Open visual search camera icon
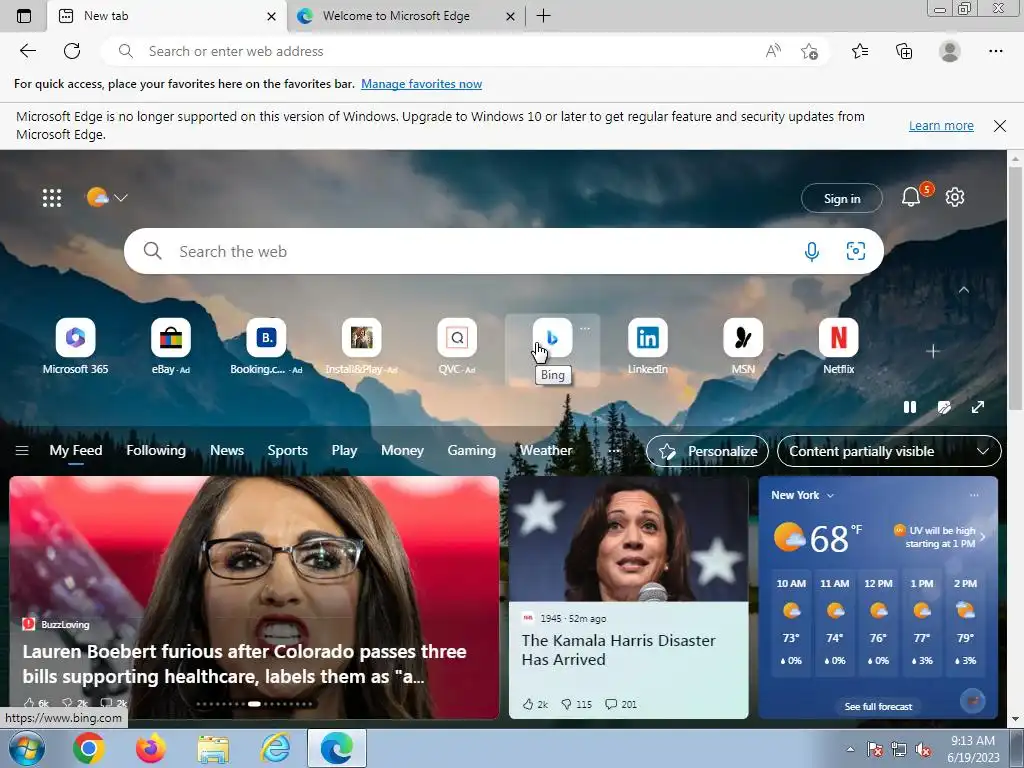The width and height of the screenshot is (1024, 768). (x=856, y=251)
